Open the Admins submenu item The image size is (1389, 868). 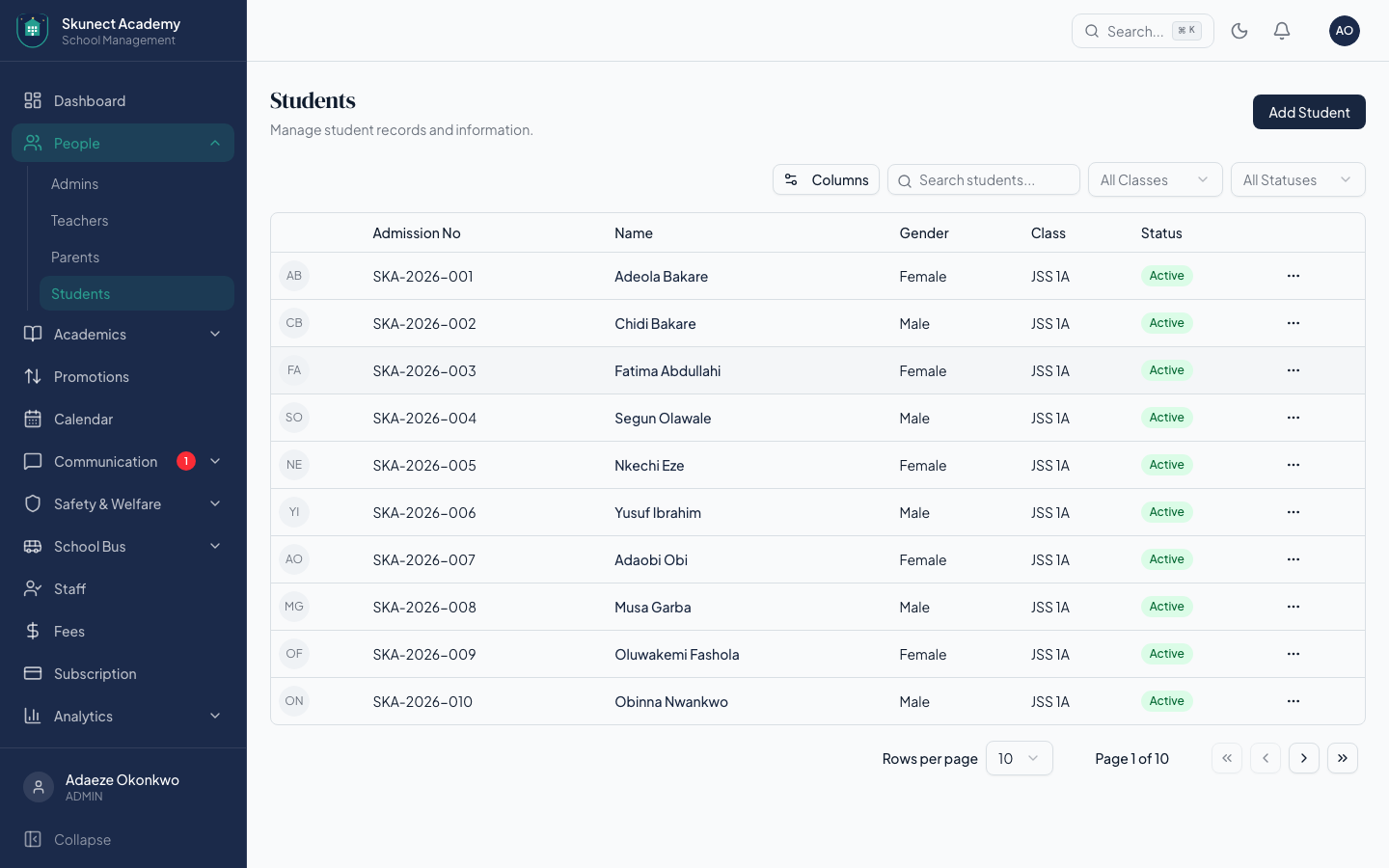(x=136, y=183)
